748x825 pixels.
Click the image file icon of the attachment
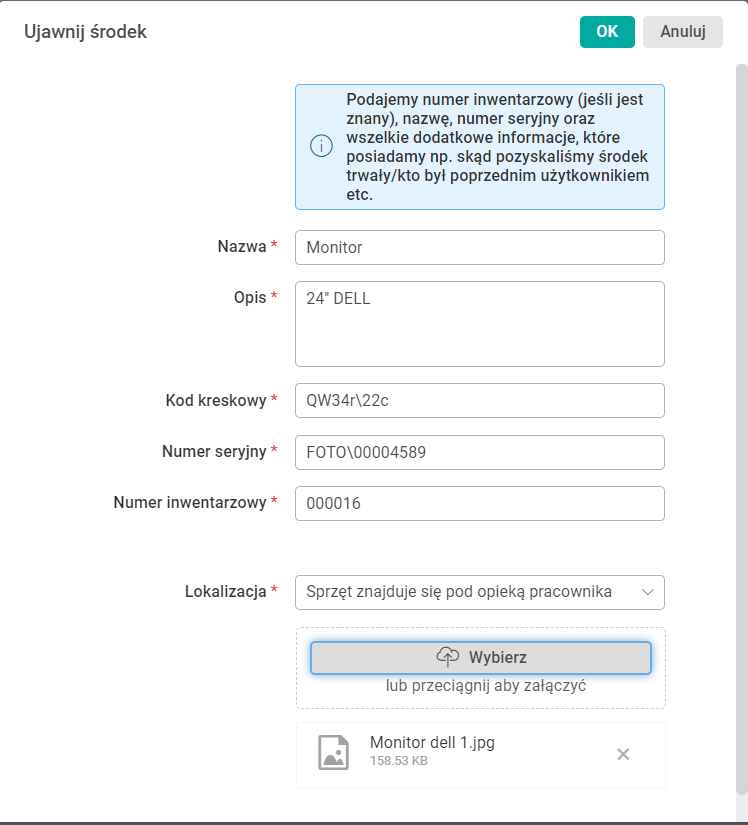333,753
